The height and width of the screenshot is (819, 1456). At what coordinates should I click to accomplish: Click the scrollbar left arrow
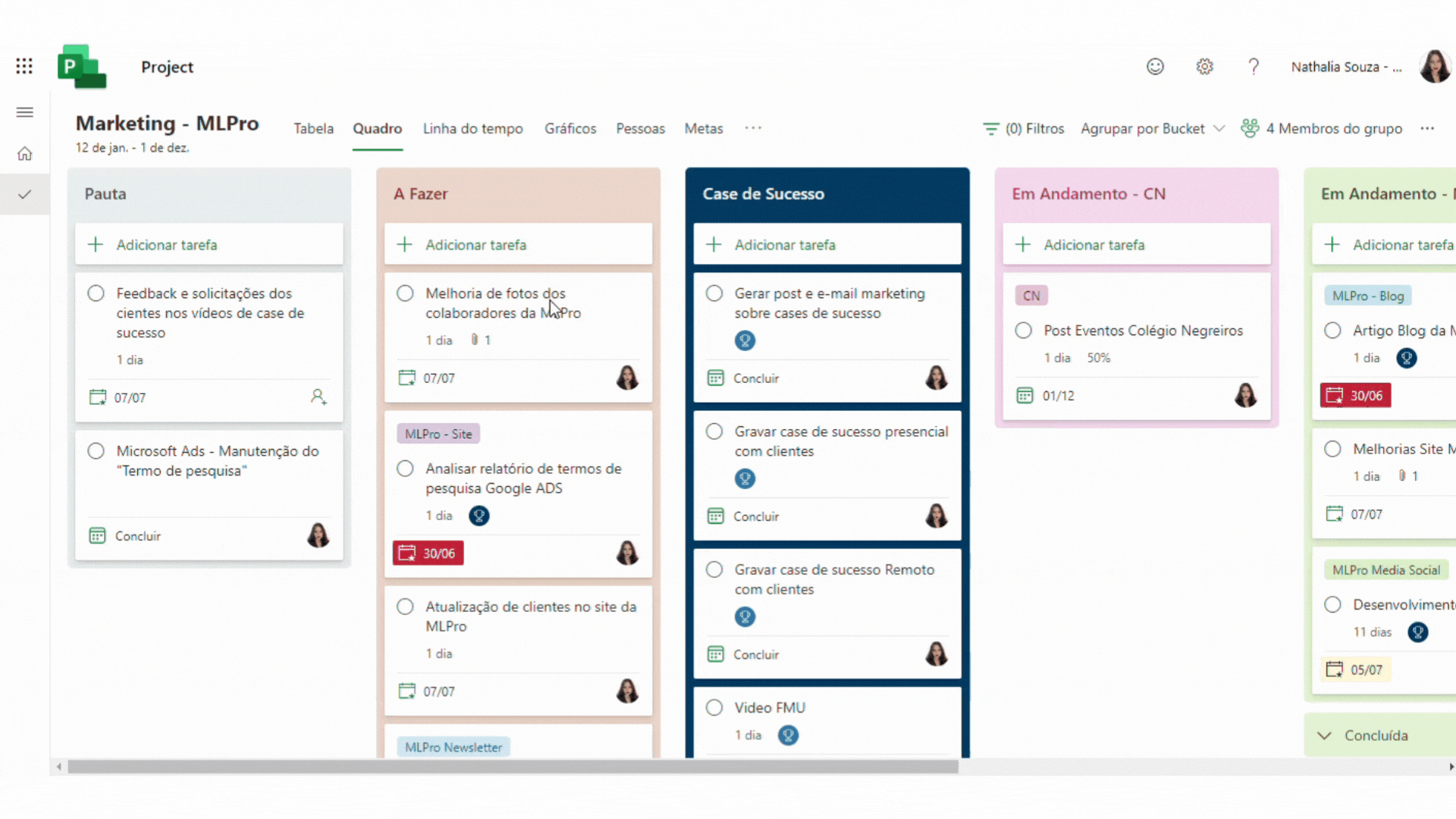tap(59, 767)
